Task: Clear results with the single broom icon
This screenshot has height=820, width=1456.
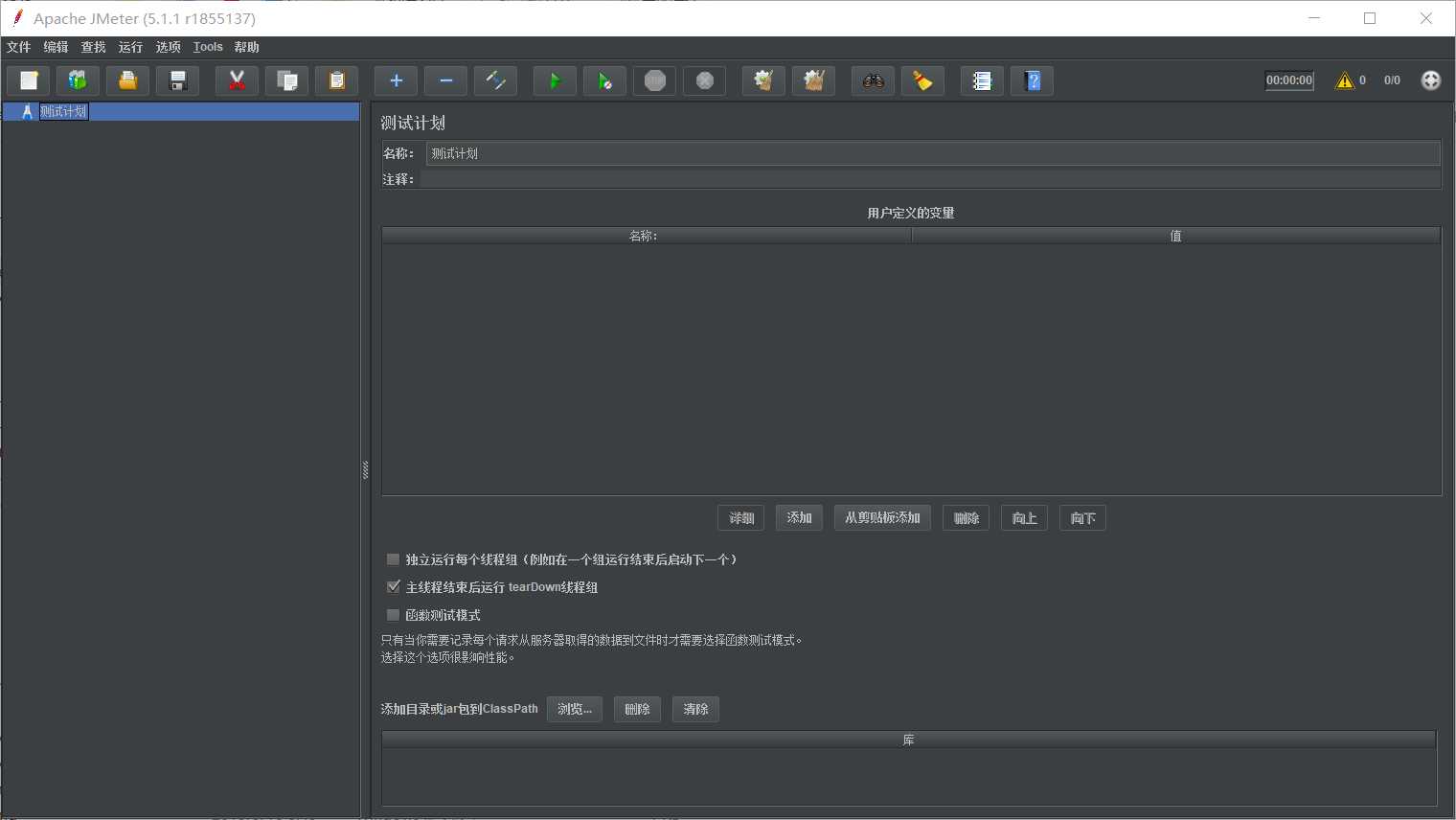Action: [763, 81]
